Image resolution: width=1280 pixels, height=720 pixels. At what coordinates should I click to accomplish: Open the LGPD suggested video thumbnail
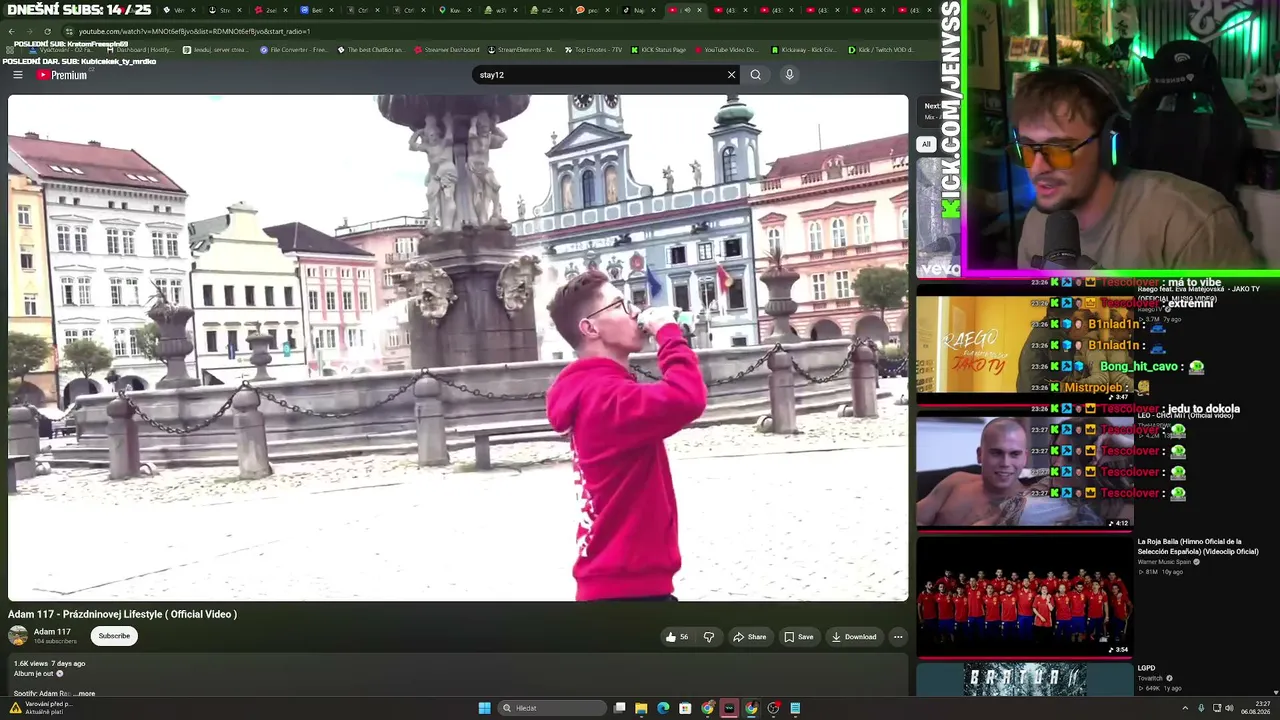1024,680
